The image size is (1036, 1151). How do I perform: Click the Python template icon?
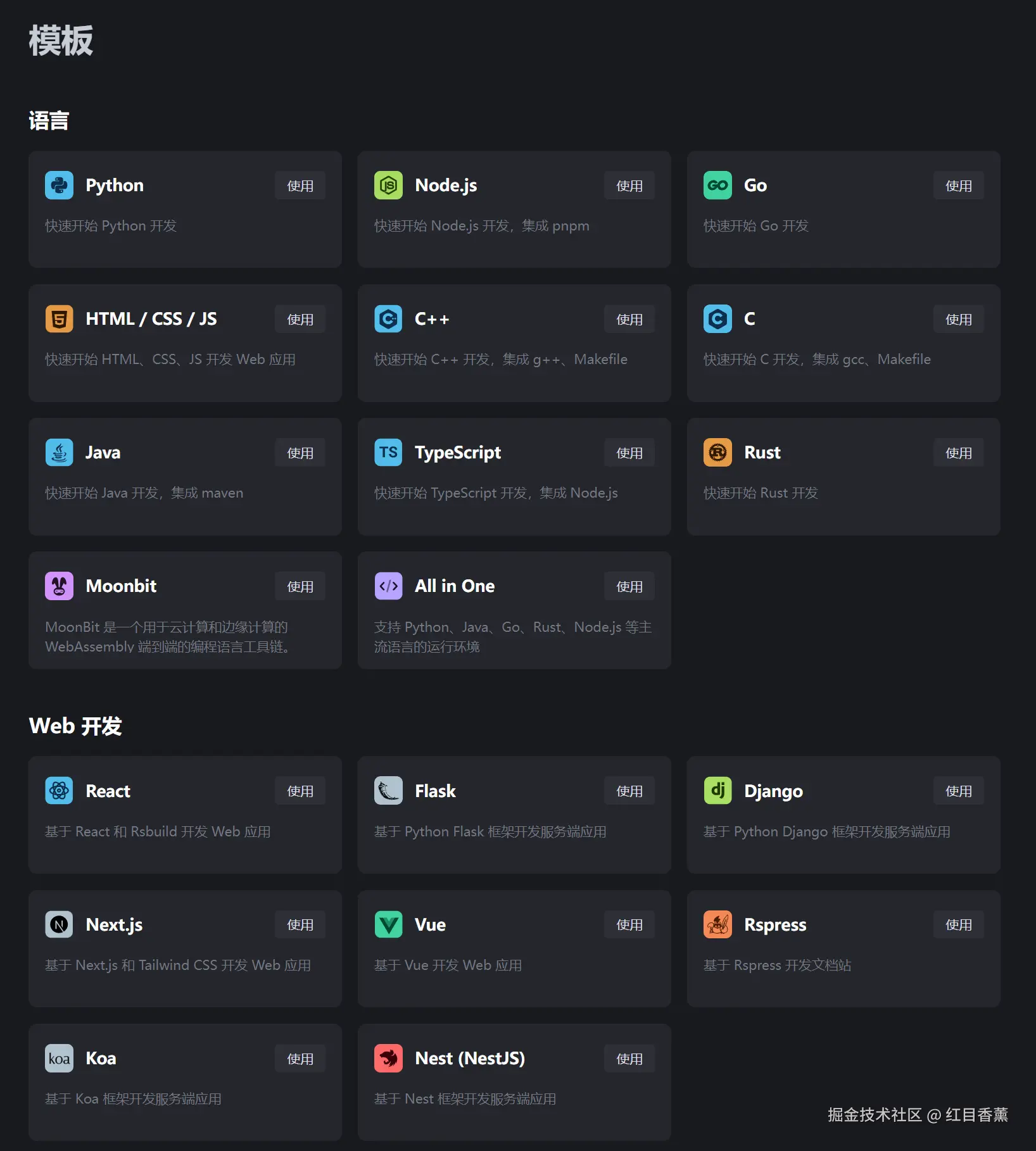(59, 186)
